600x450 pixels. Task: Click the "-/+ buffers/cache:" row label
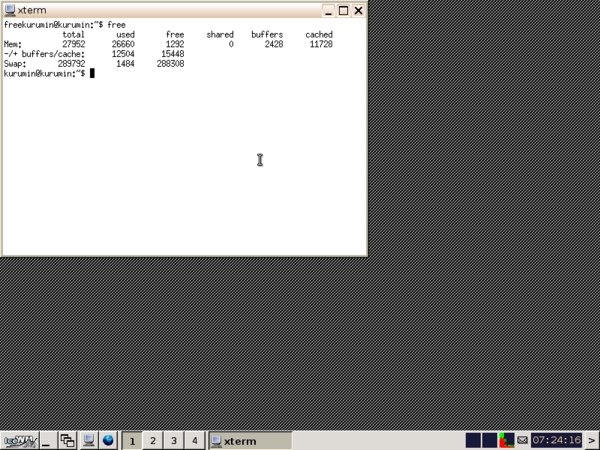tap(44, 54)
